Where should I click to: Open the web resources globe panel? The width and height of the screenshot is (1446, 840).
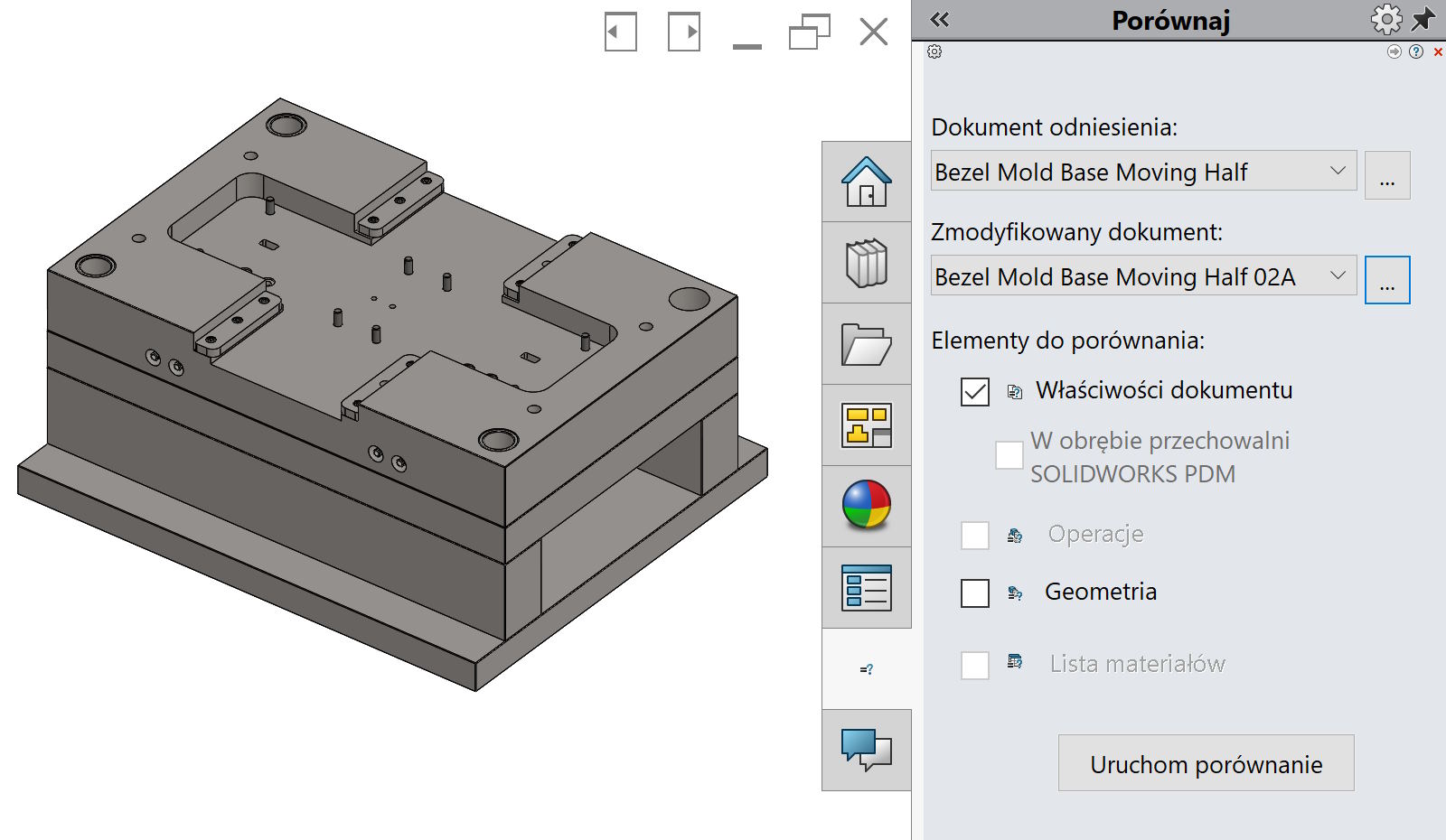[x=866, y=506]
